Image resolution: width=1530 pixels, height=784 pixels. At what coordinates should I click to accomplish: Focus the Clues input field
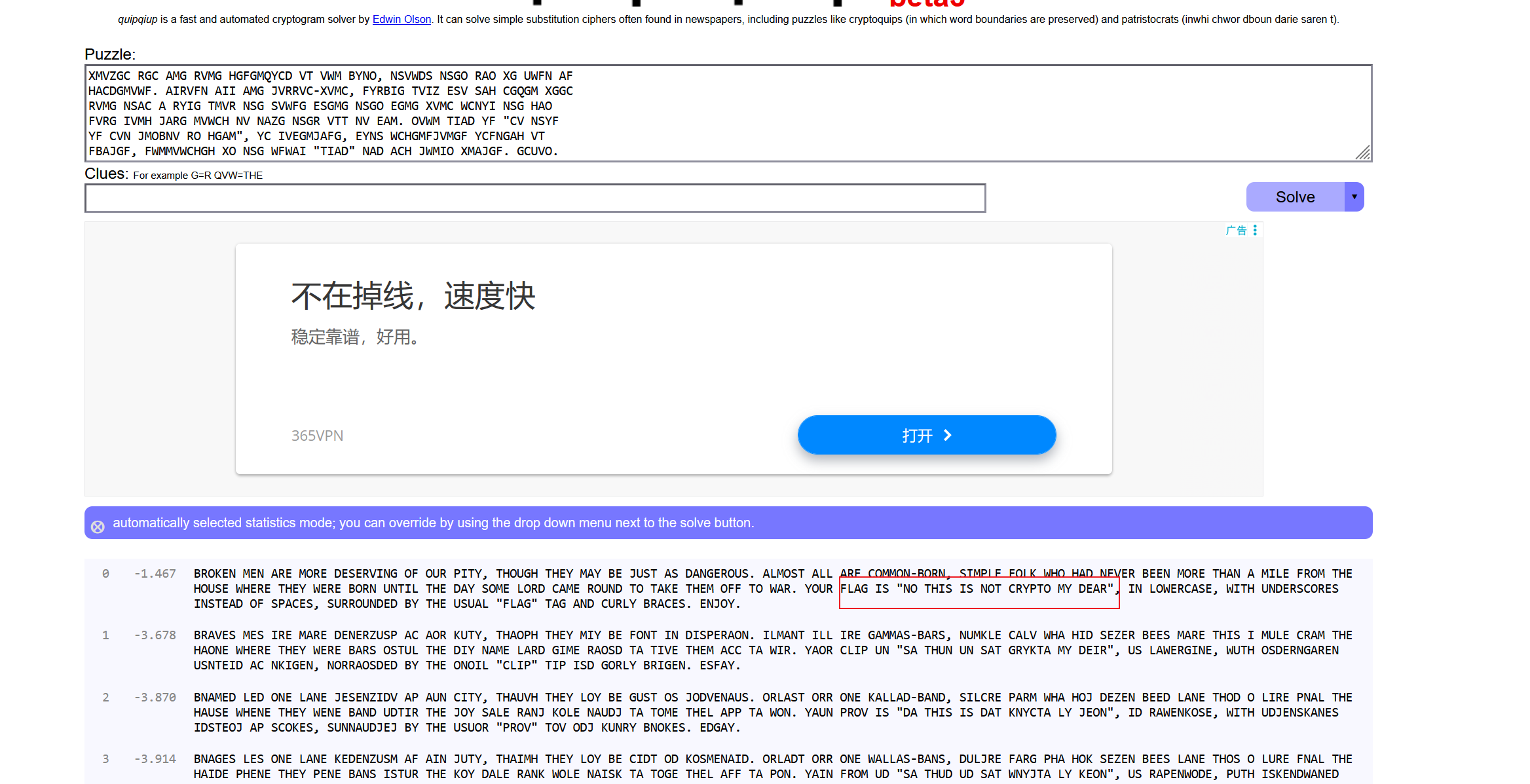click(534, 198)
